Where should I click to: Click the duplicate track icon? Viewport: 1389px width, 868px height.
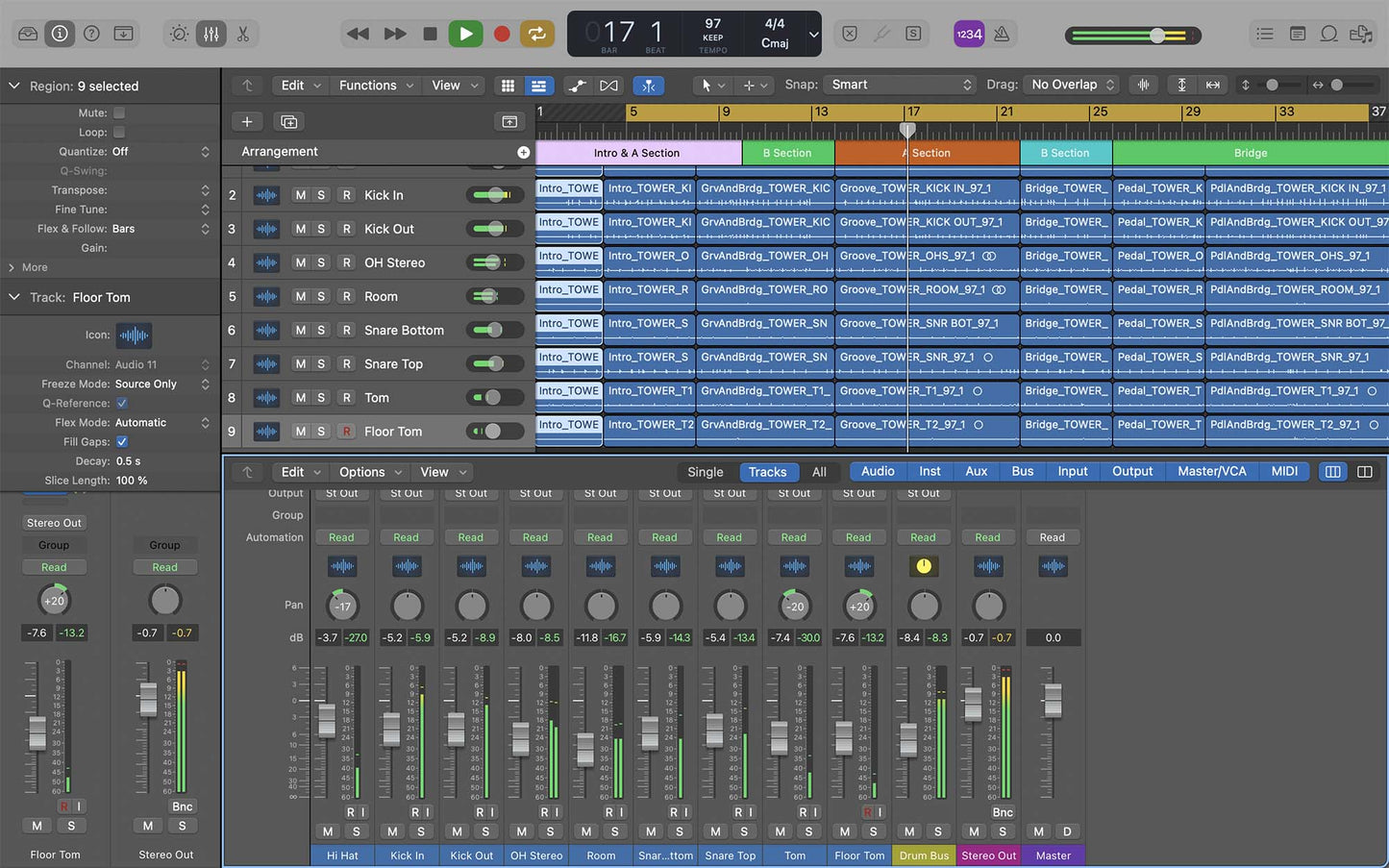(x=288, y=121)
